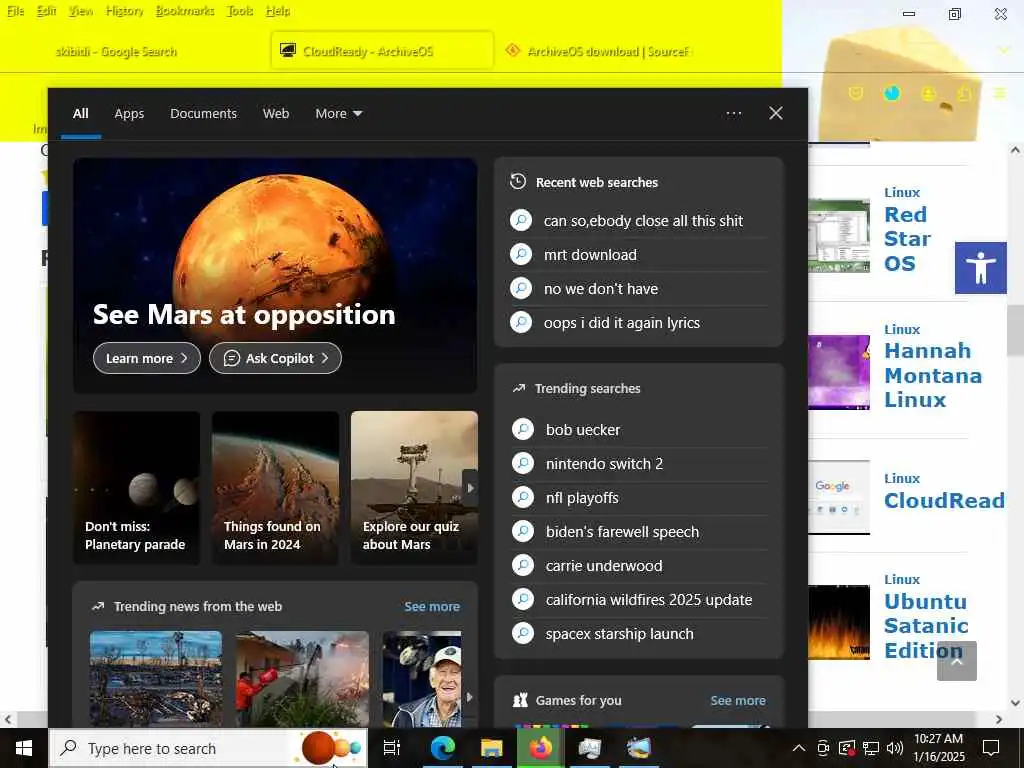The image size is (1024, 768).
Task: Click See more for Games for you
Action: (x=738, y=701)
